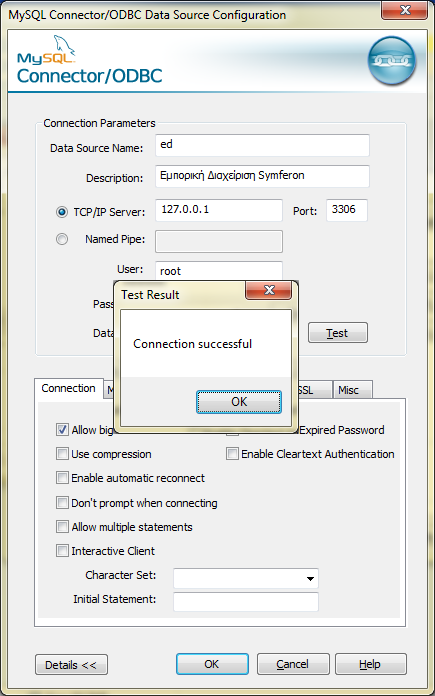The image size is (435, 696).
Task: Enable Cleartext Authentication checkbox
Action: click(232, 454)
